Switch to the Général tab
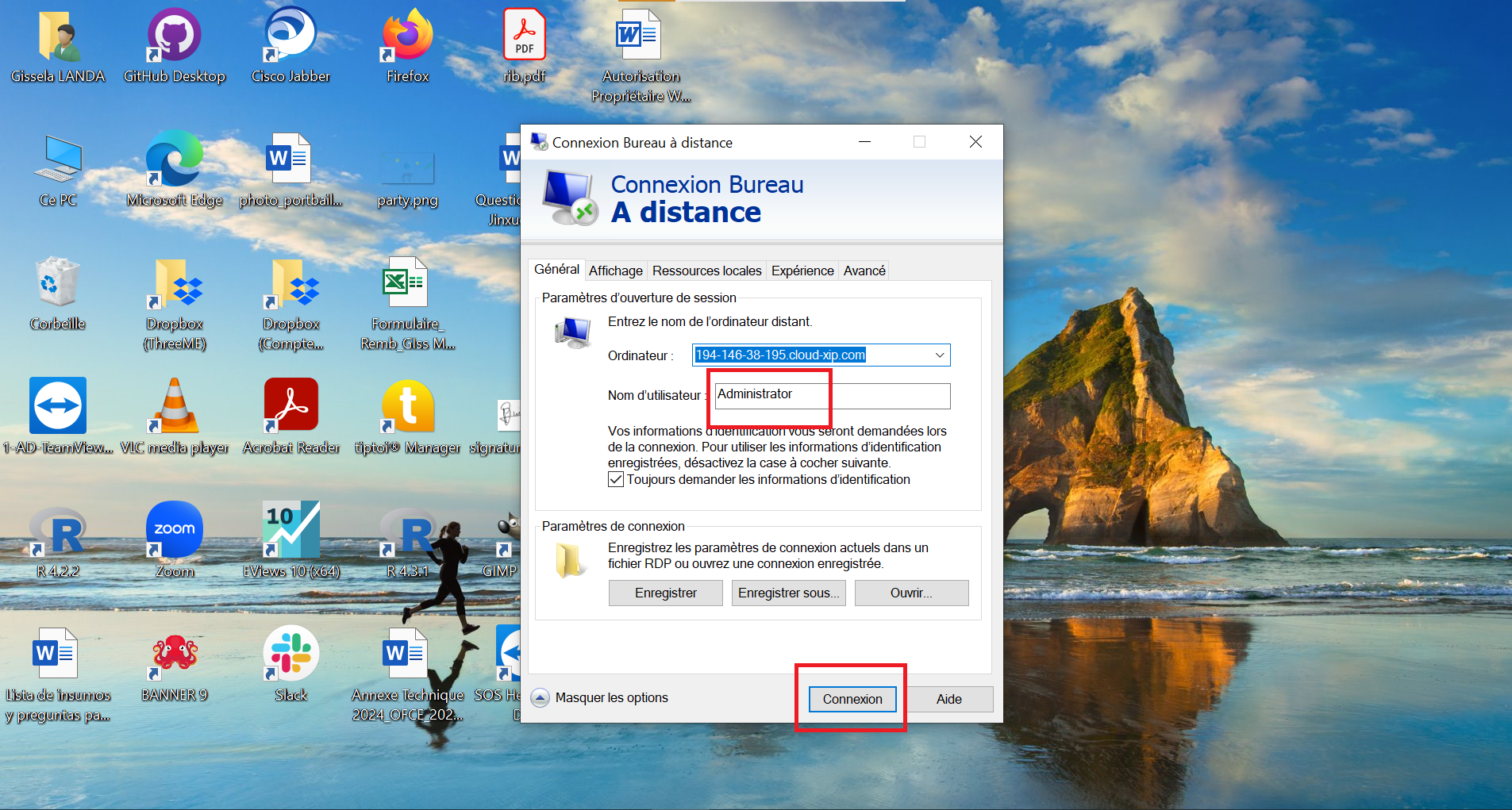The width and height of the screenshot is (1512, 810). coord(556,270)
